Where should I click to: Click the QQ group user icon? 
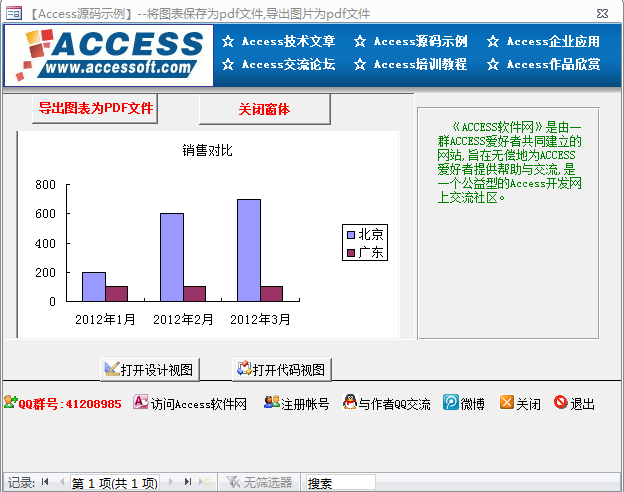pyautogui.click(x=11, y=402)
